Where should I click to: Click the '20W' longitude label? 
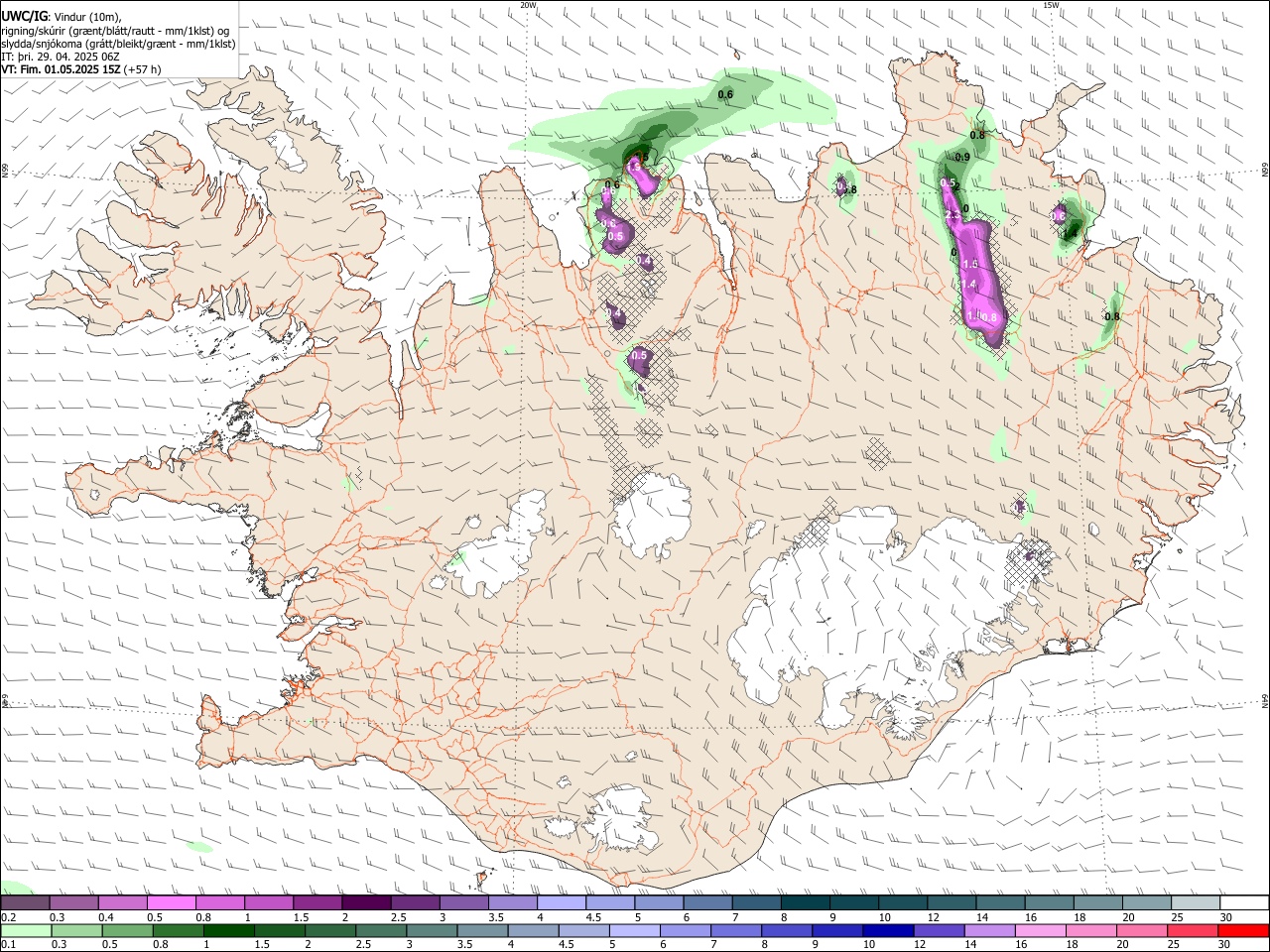point(528,5)
